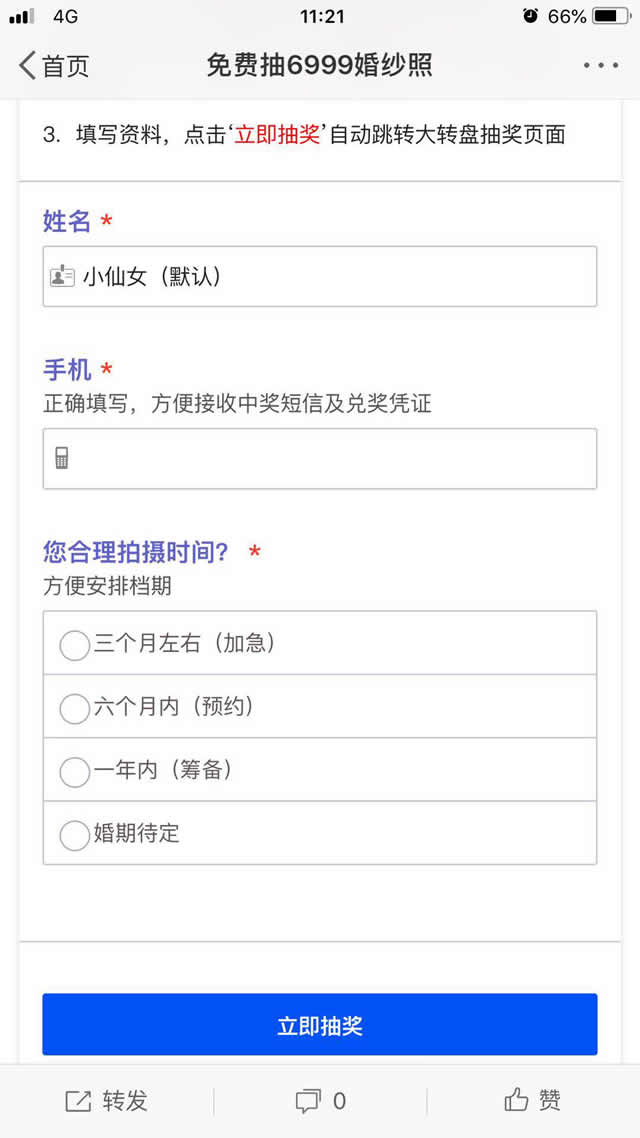Choose 婚期待定 radio option

tap(75, 834)
